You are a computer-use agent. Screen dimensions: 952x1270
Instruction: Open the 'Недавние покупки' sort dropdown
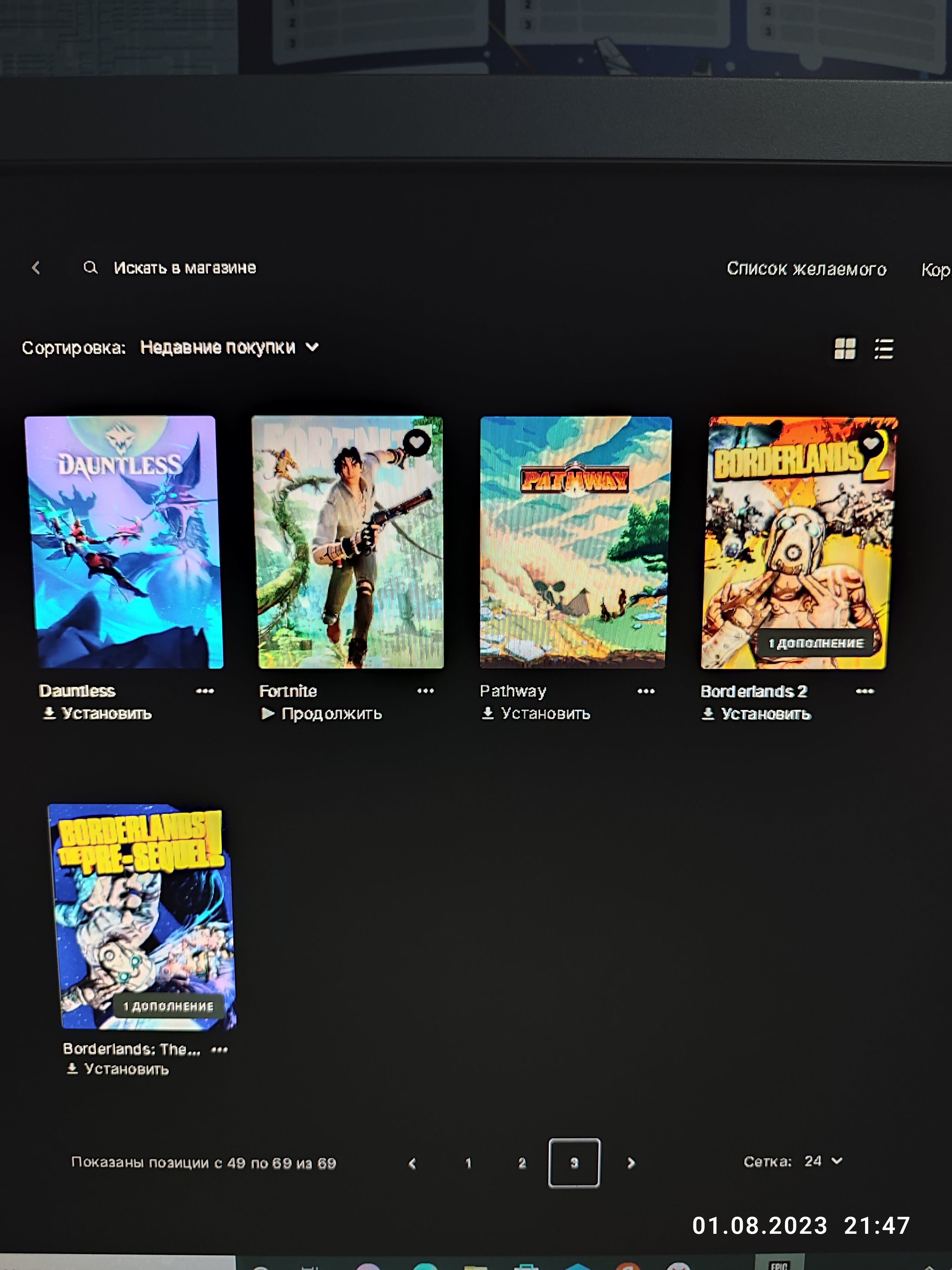coord(229,347)
